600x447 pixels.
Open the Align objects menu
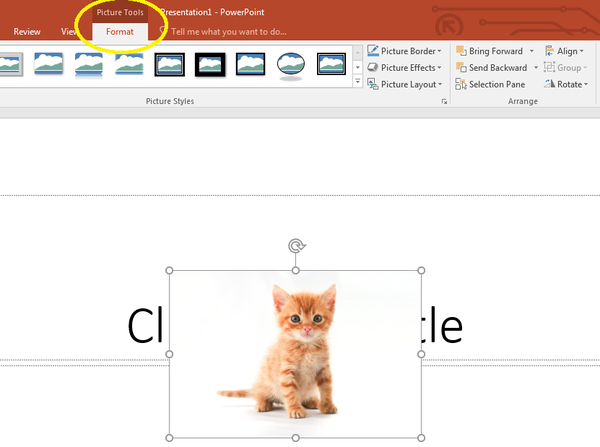(x=565, y=50)
